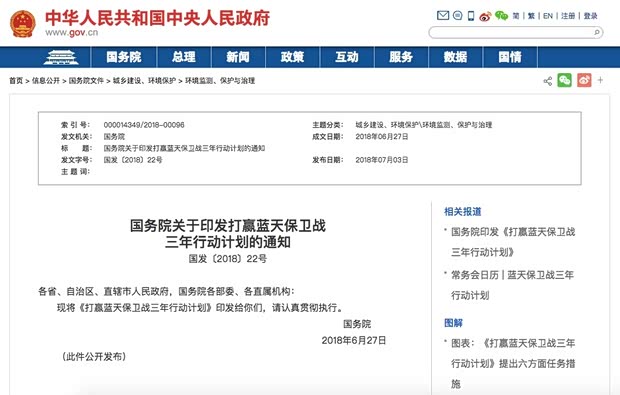Image resolution: width=620 pixels, height=395 pixels.
Task: Open the 政策 nav menu
Action: pyautogui.click(x=293, y=57)
